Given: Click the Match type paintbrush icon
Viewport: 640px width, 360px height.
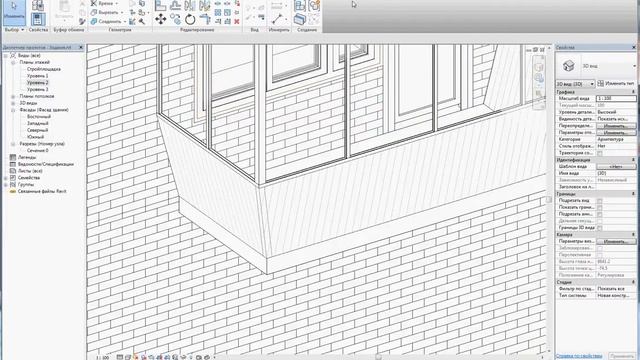Looking at the screenshot, I should [82, 21].
